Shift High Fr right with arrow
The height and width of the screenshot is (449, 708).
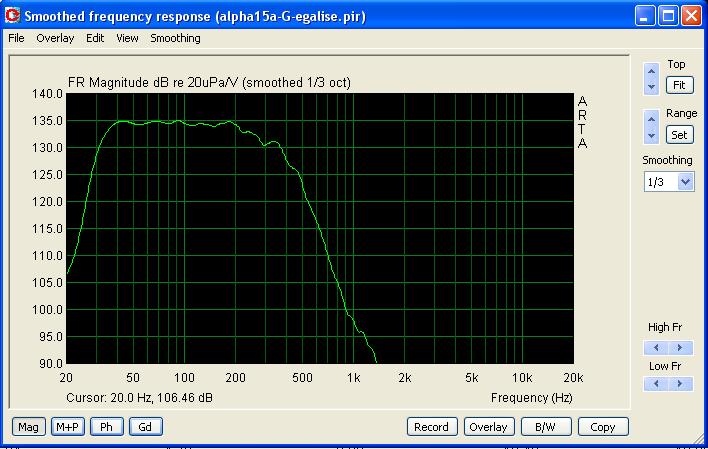click(680, 347)
